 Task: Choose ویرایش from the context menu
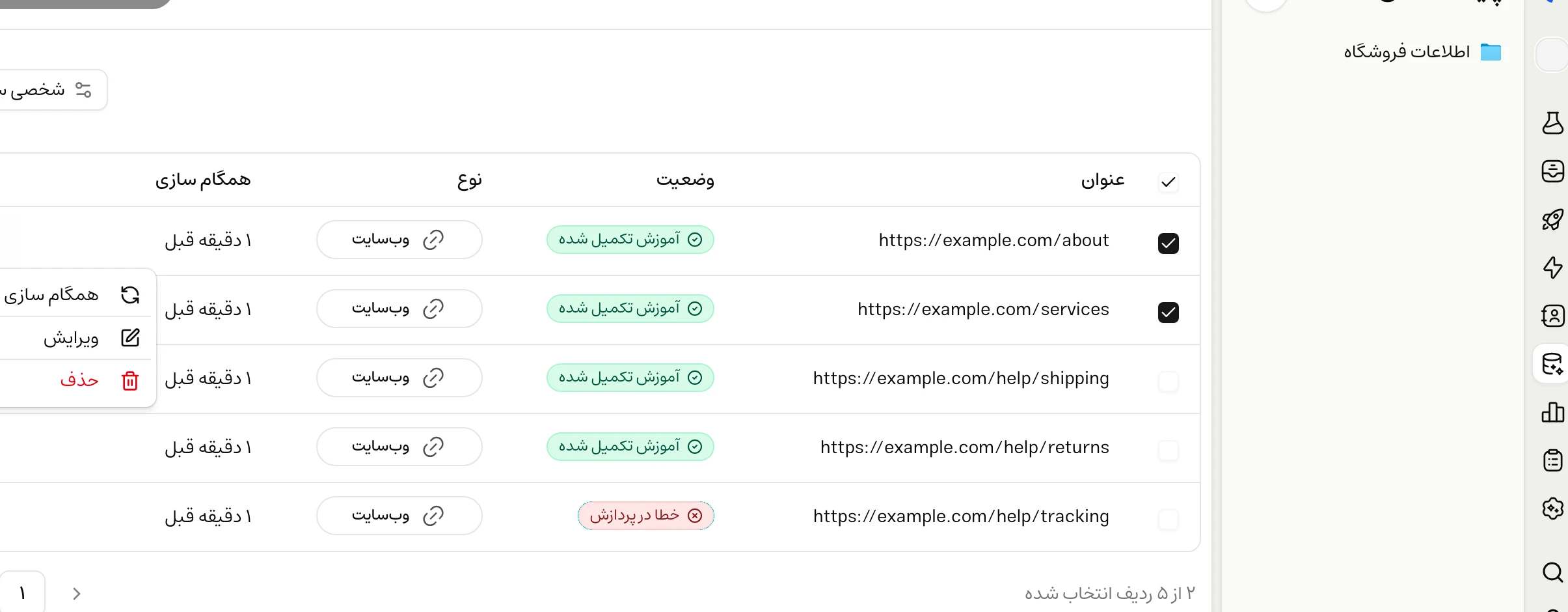coord(75,338)
